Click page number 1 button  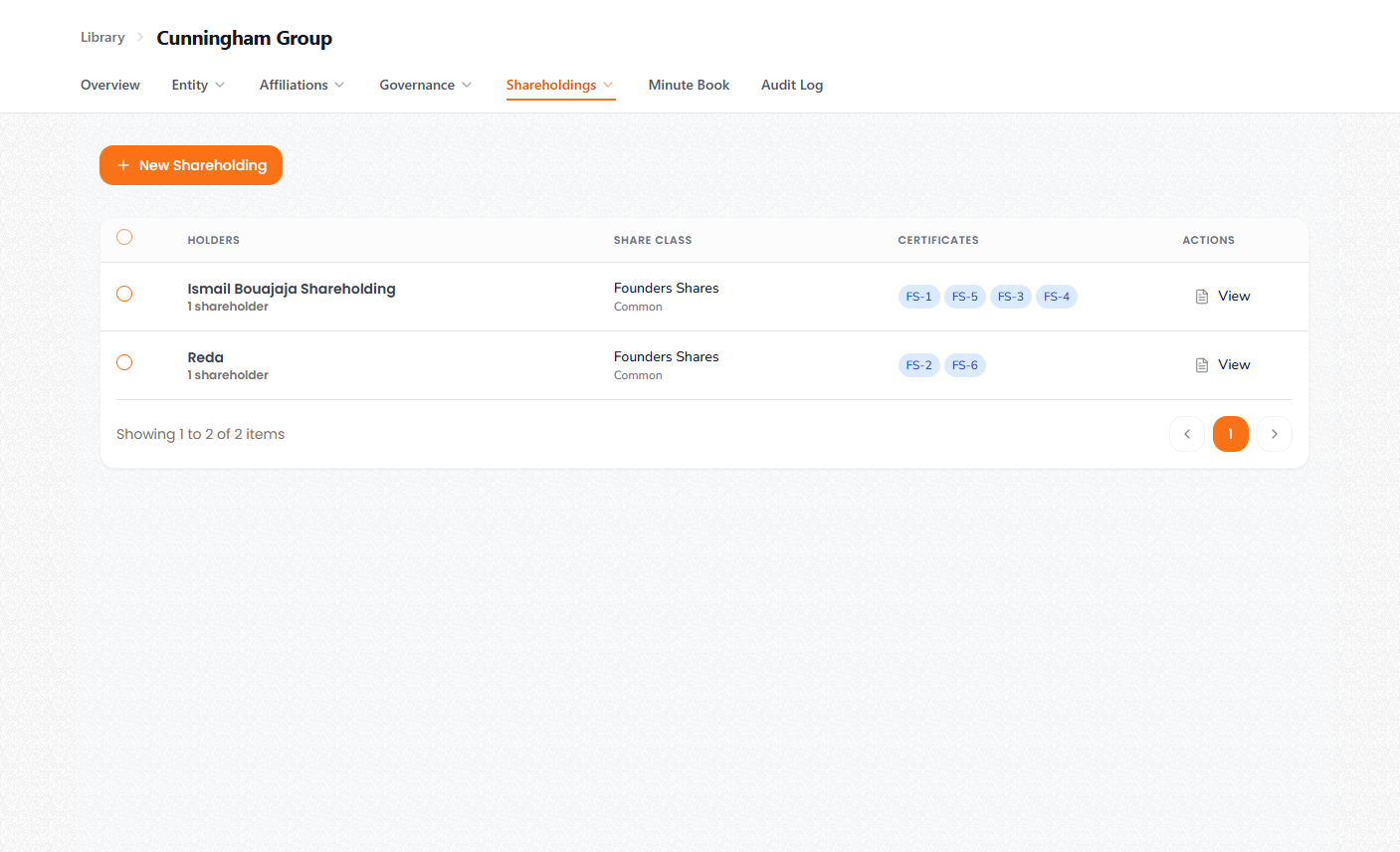pos(1230,434)
